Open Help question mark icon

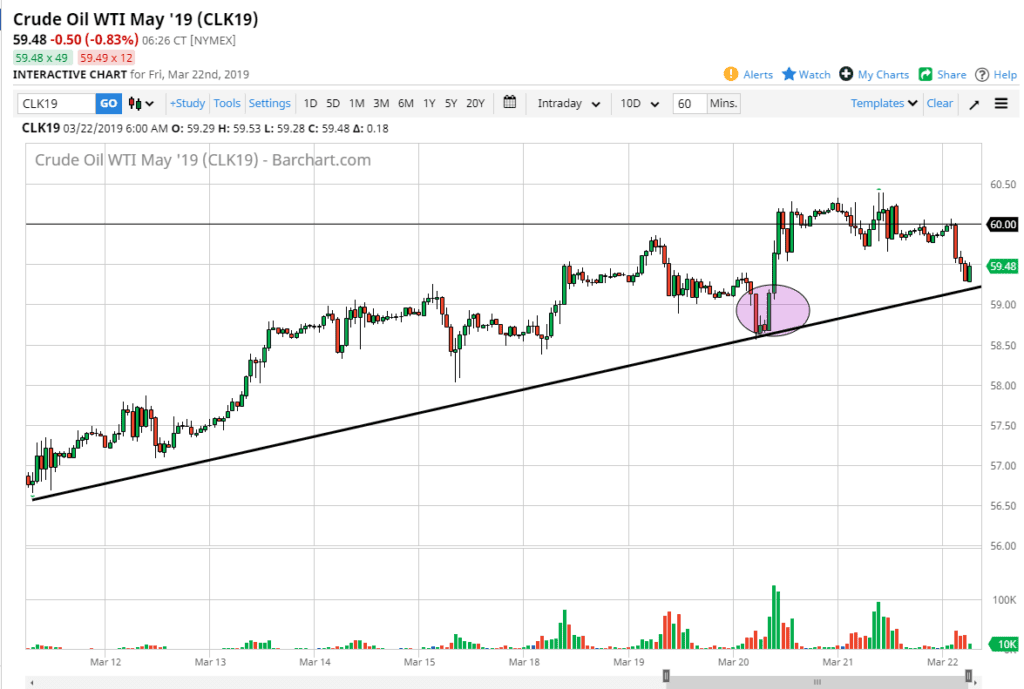click(x=982, y=75)
